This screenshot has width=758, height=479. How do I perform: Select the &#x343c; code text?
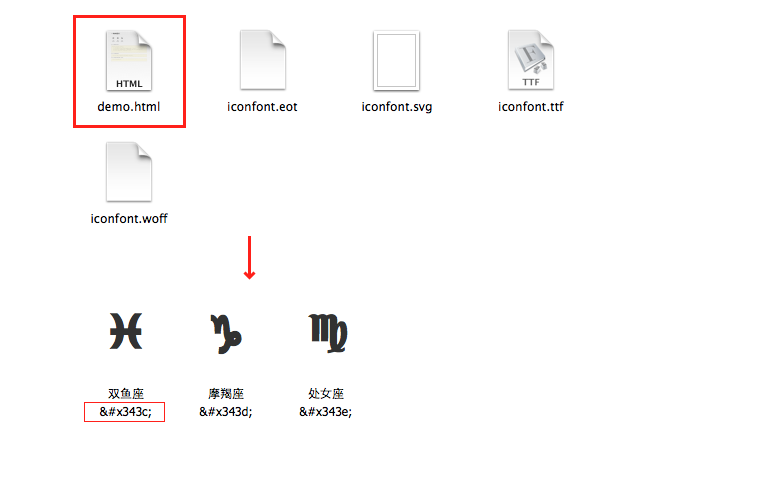pyautogui.click(x=126, y=412)
